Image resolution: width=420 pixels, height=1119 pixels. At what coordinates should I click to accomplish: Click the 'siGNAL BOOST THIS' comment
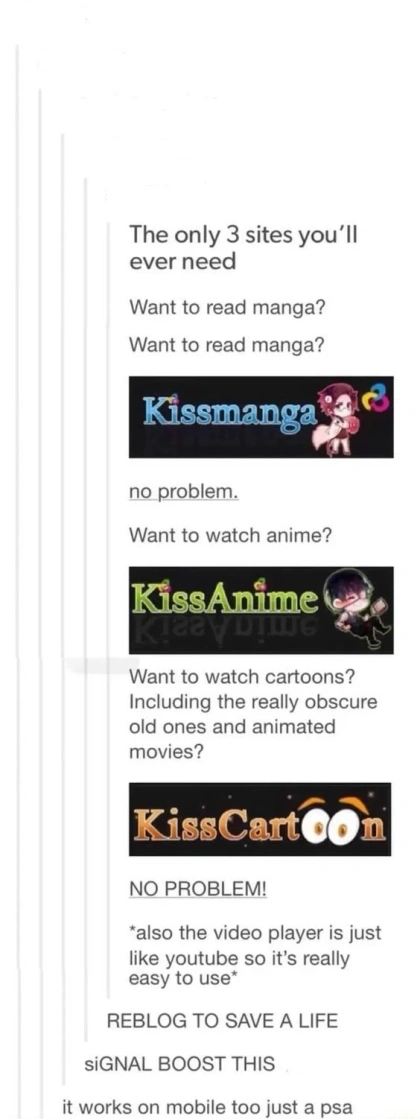pyautogui.click(x=180, y=1064)
